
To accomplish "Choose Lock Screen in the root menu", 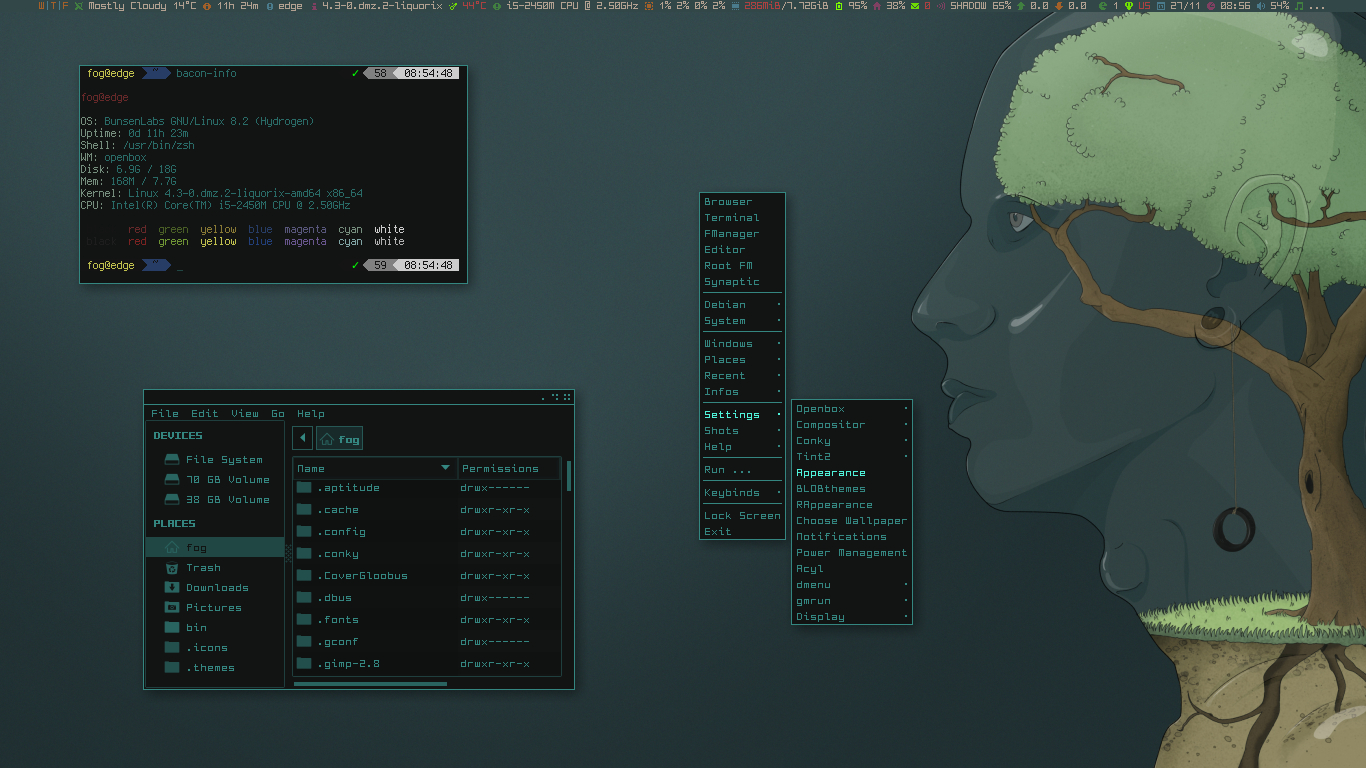I will tap(742, 516).
